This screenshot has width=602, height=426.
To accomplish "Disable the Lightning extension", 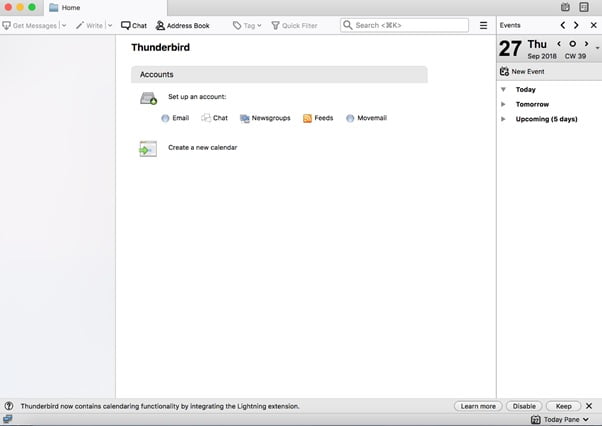I will 524,406.
